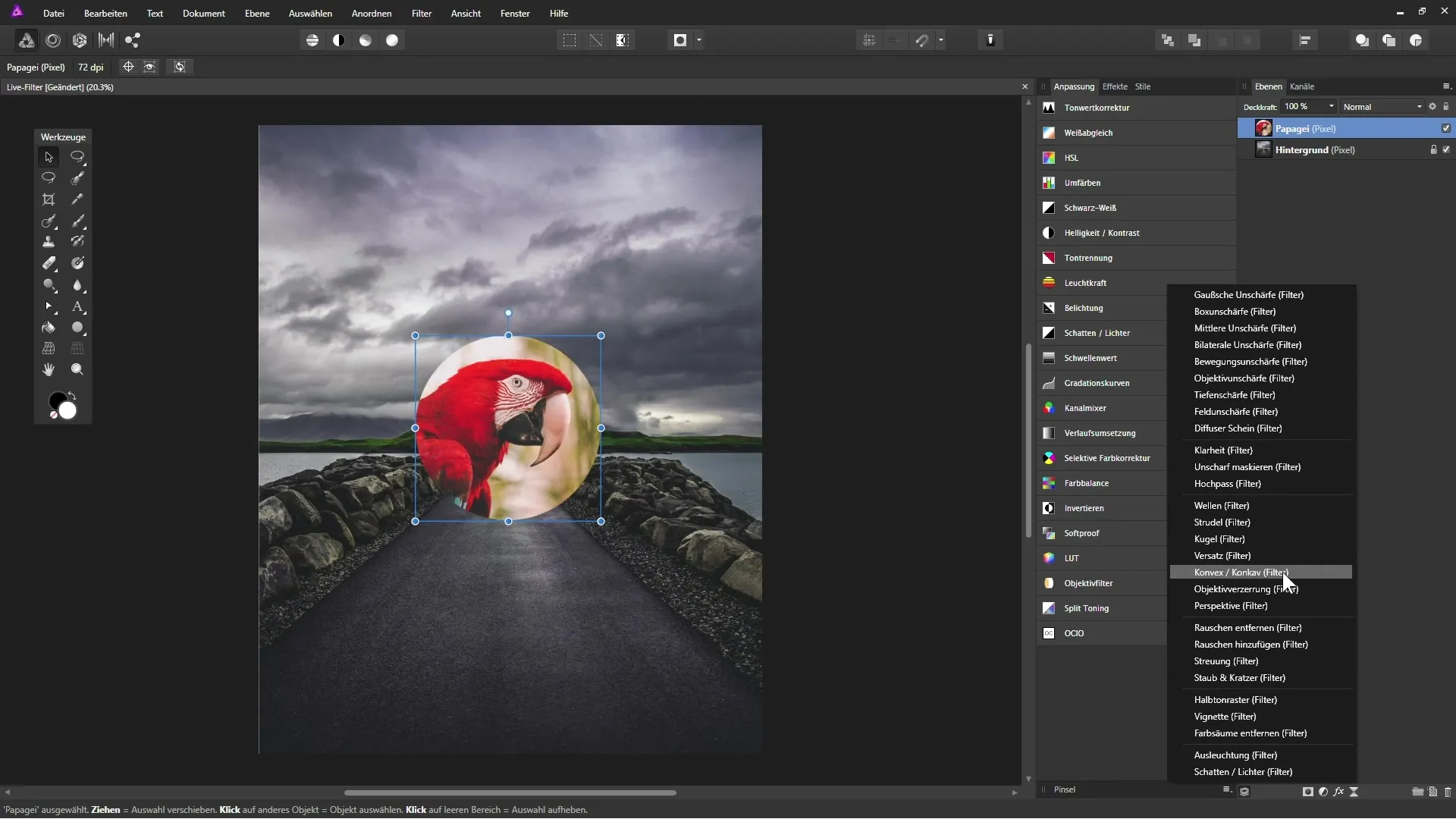The image size is (1456, 819).
Task: Open quick mask options dropdown arrow
Action: click(x=699, y=40)
